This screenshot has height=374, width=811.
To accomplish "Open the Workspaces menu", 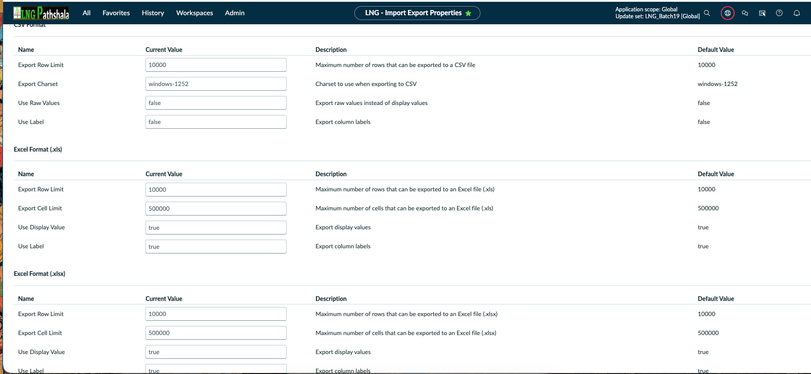I will pos(194,13).
